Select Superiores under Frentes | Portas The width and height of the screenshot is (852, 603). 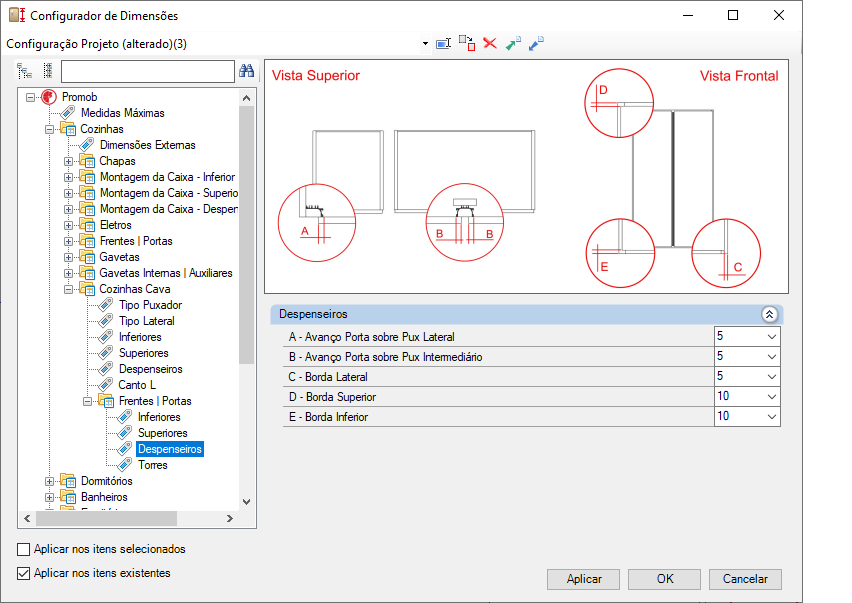coord(162,433)
